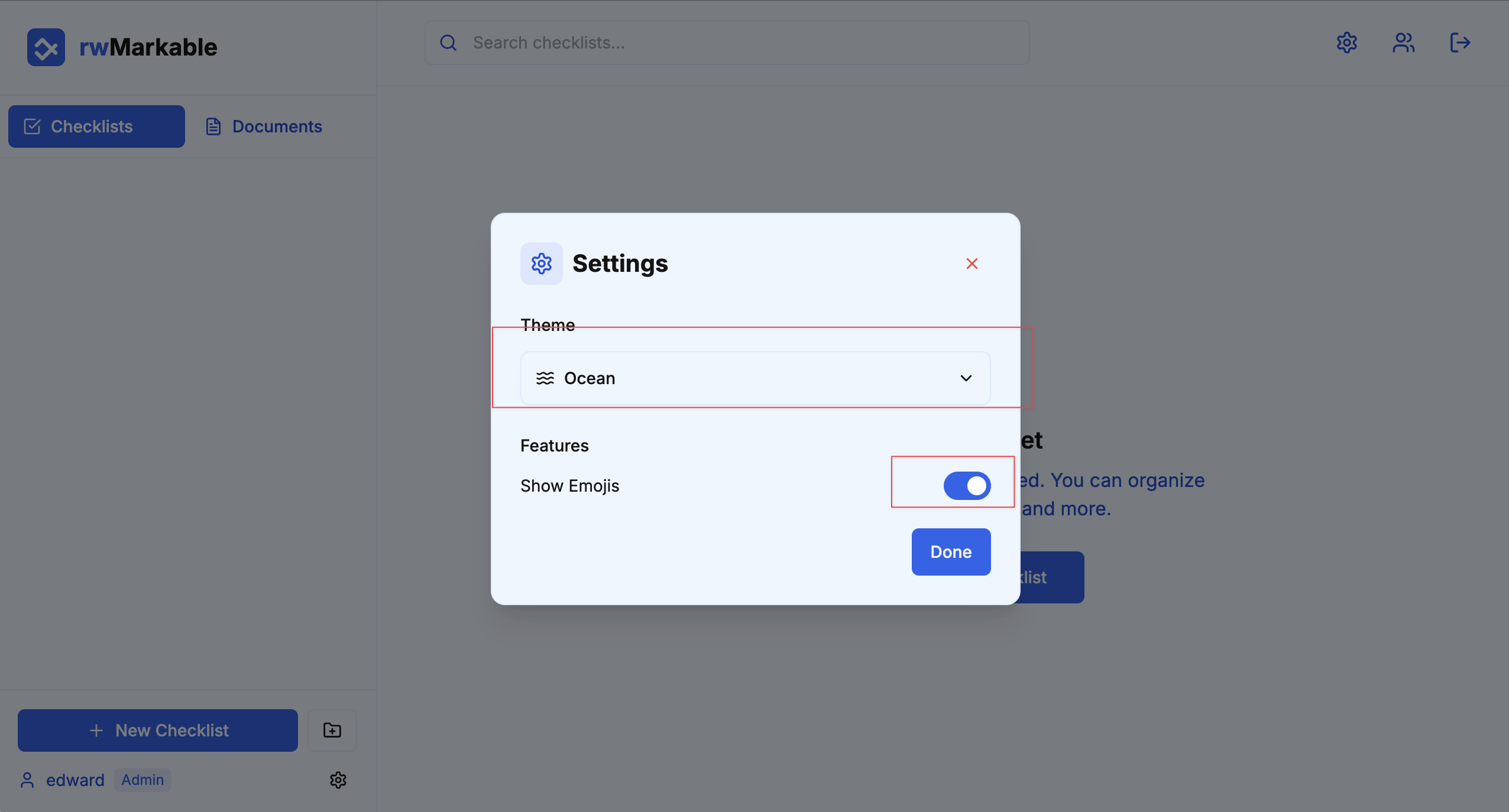Image resolution: width=1509 pixels, height=812 pixels.
Task: Switch to the Documents tab
Action: 264,126
